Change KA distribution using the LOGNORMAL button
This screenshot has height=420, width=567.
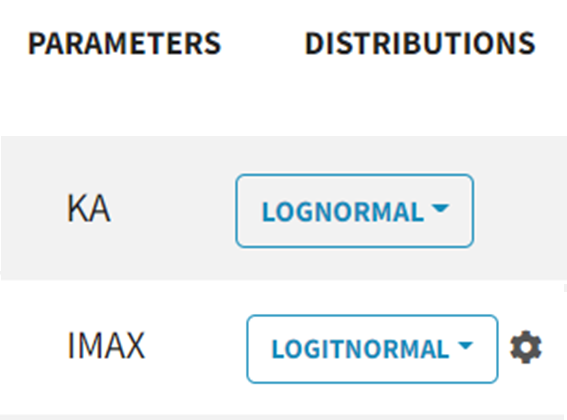[354, 211]
